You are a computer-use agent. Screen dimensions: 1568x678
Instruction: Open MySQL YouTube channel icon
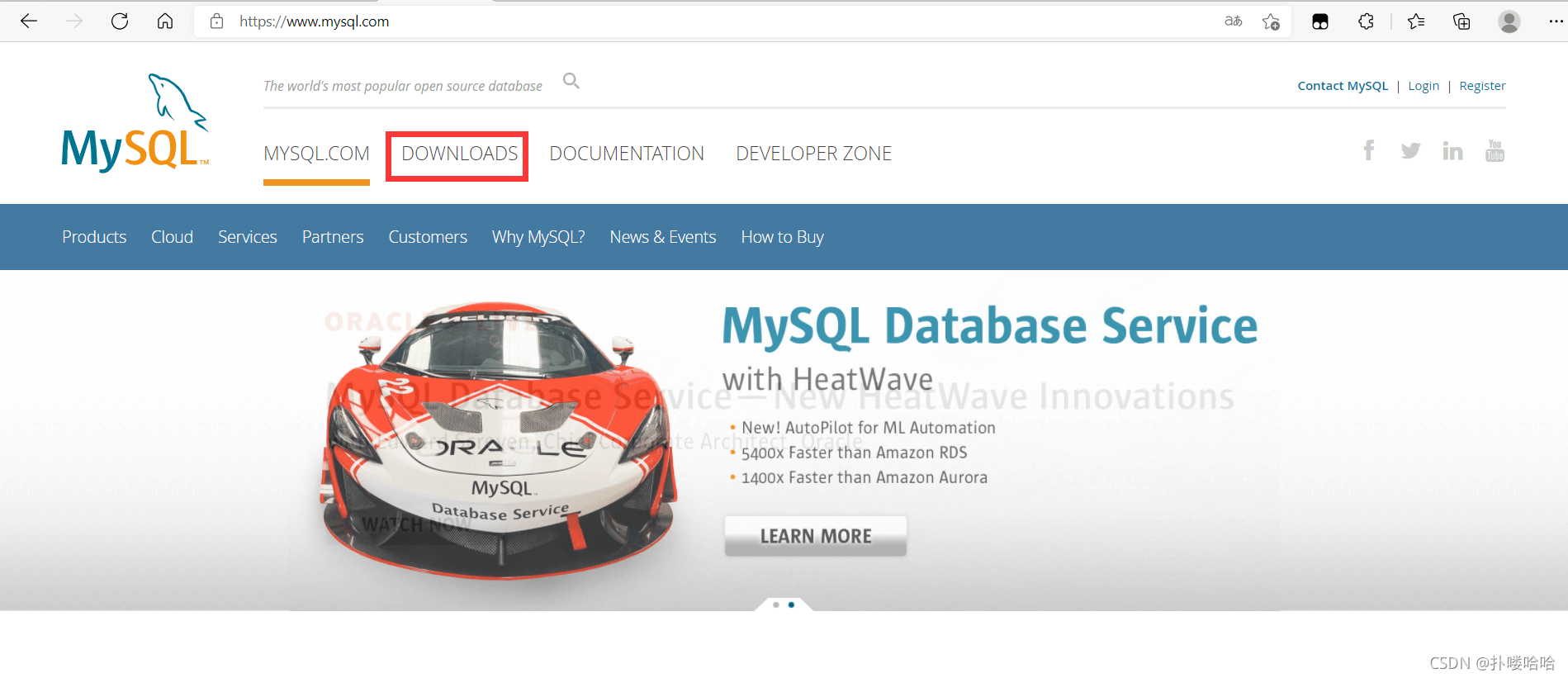point(1495,150)
